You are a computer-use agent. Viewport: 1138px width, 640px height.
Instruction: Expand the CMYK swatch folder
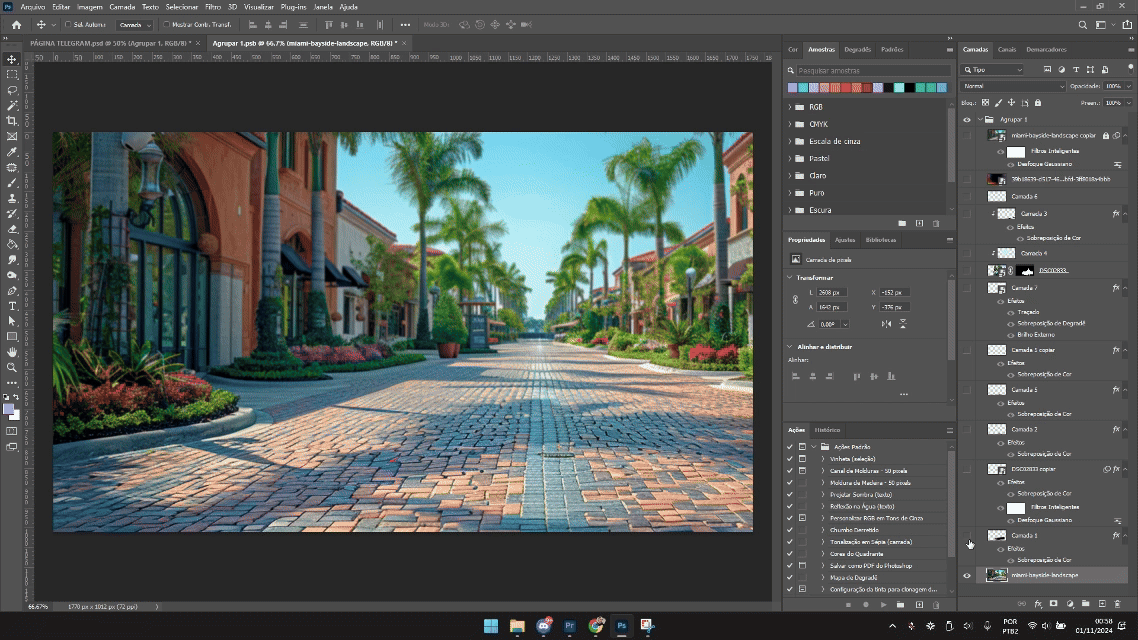790,124
